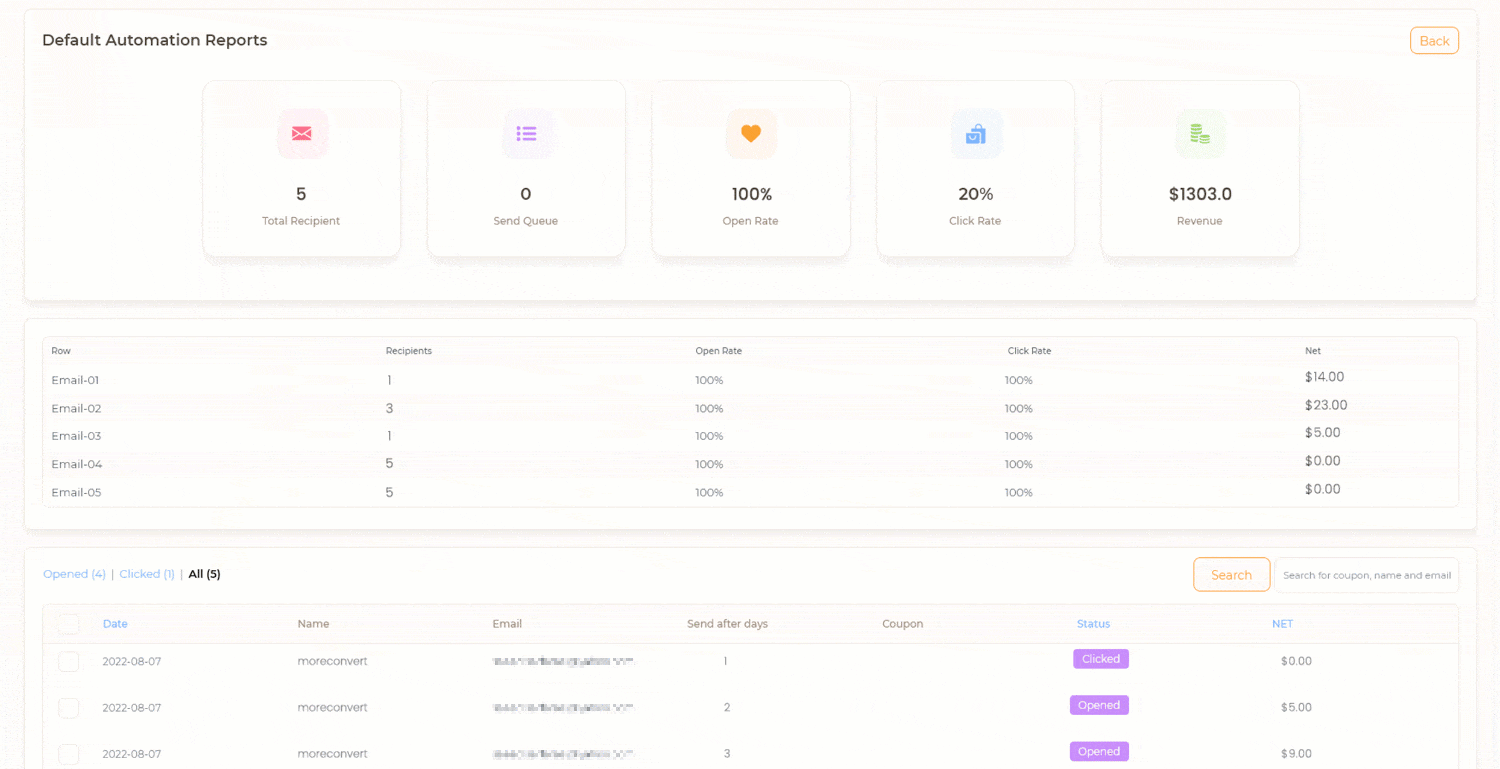1500x769 pixels.
Task: Switch to the Opened (4) filter tab
Action: point(74,574)
